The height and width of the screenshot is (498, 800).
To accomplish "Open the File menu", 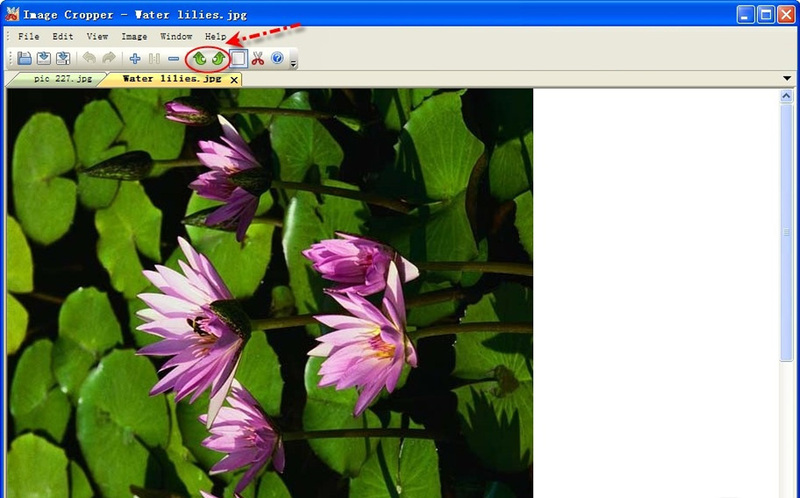I will tap(29, 36).
